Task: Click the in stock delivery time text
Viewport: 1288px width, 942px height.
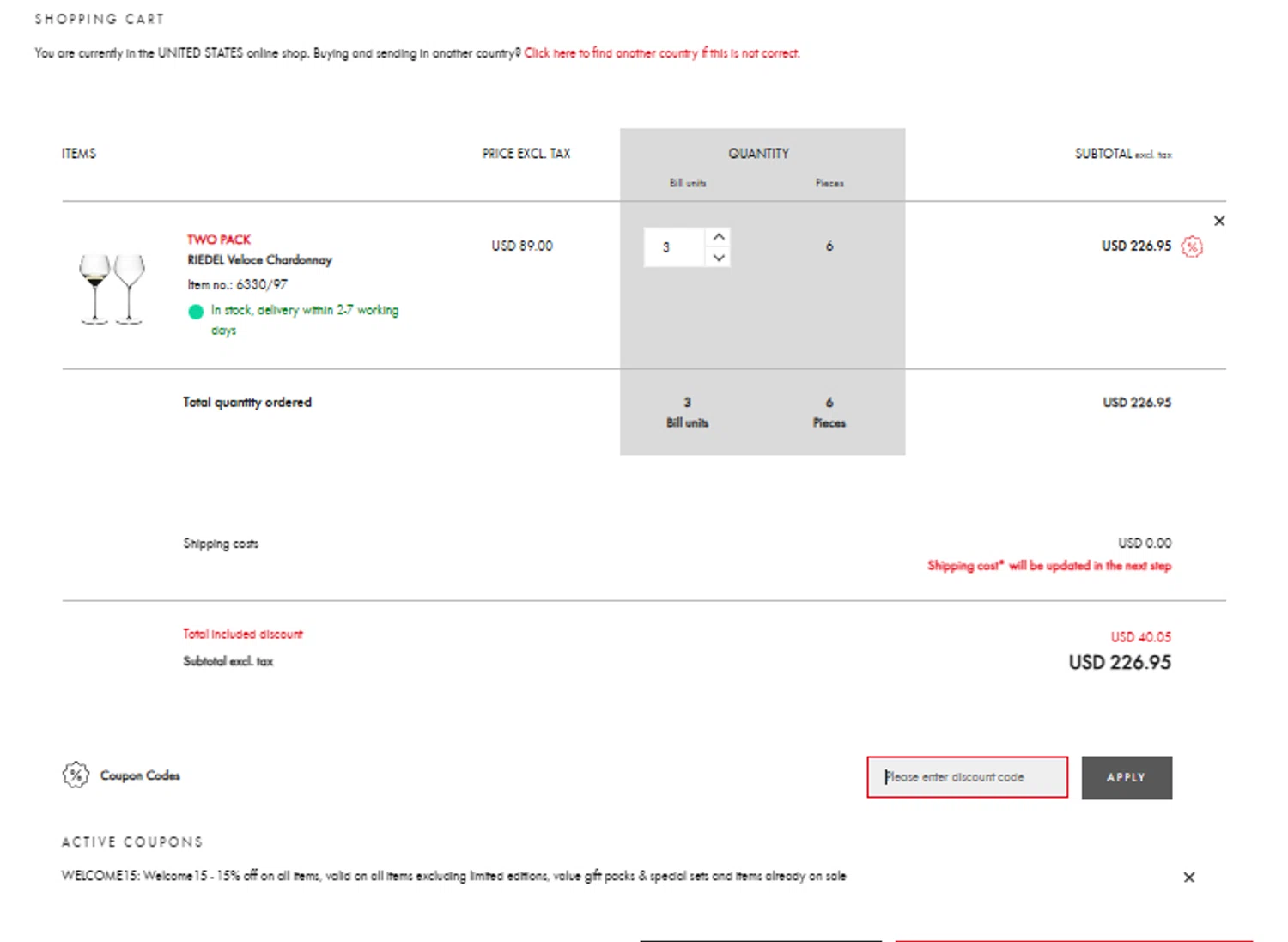Action: pos(305,319)
